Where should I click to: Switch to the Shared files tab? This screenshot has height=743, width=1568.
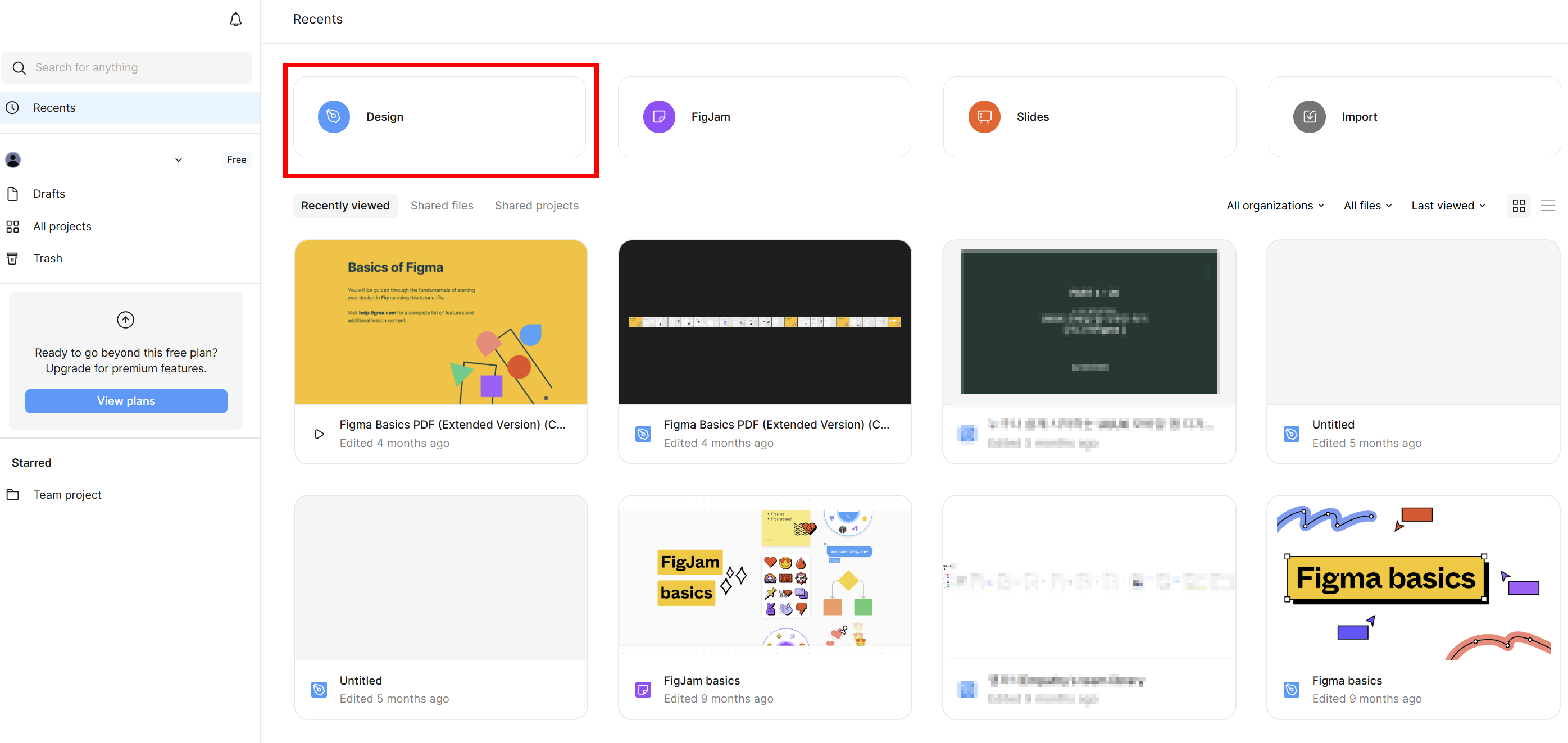[x=442, y=206]
